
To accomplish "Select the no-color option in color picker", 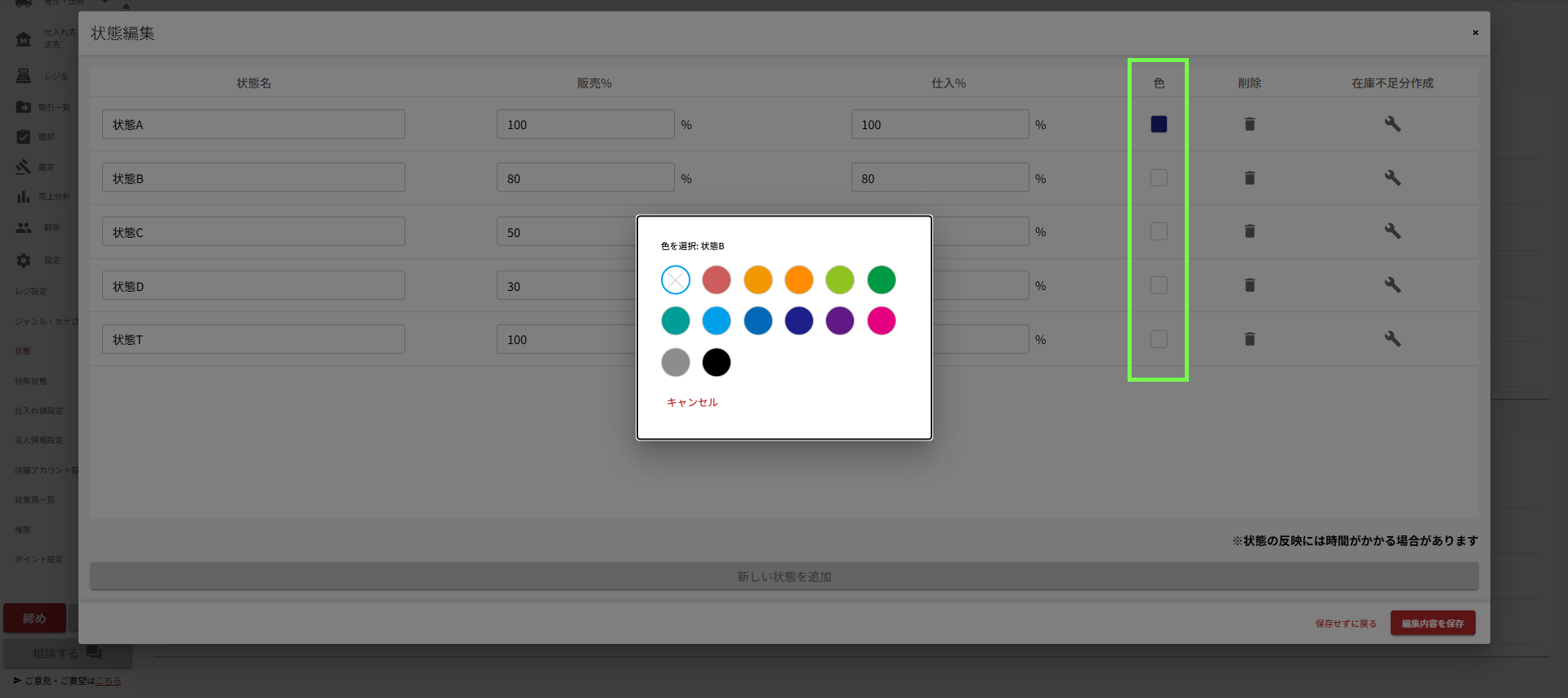I will coord(675,280).
